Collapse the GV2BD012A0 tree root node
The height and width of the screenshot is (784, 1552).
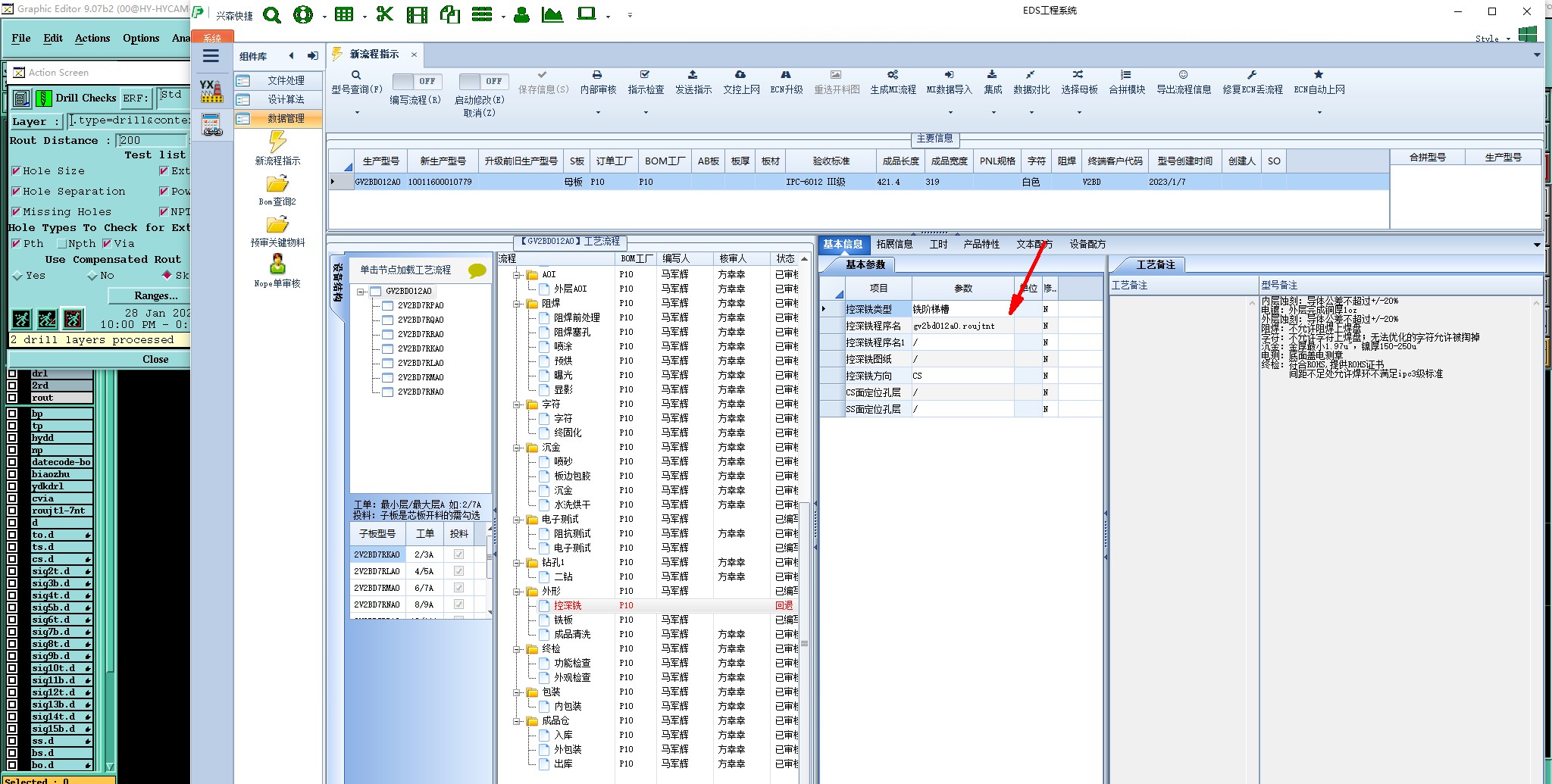[361, 292]
